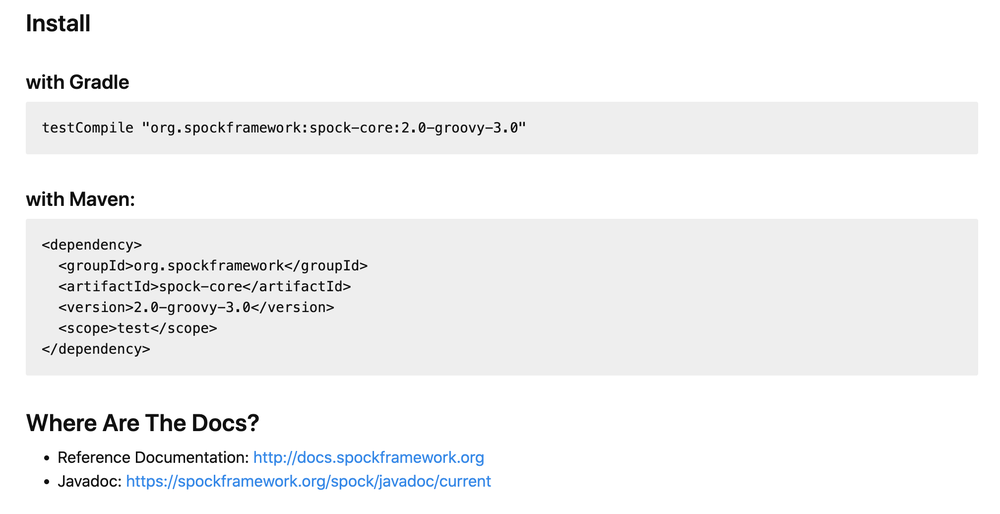Click org.spockframework value inside groupId tags
The image size is (1000, 514).
coord(209,265)
